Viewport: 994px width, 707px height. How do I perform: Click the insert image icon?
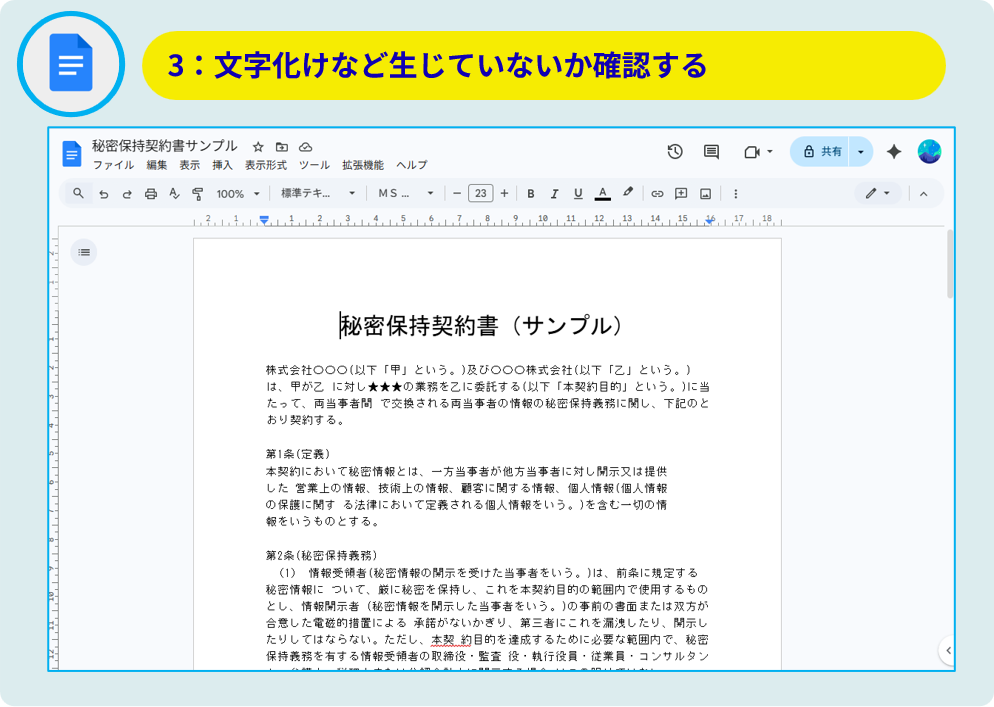[705, 194]
